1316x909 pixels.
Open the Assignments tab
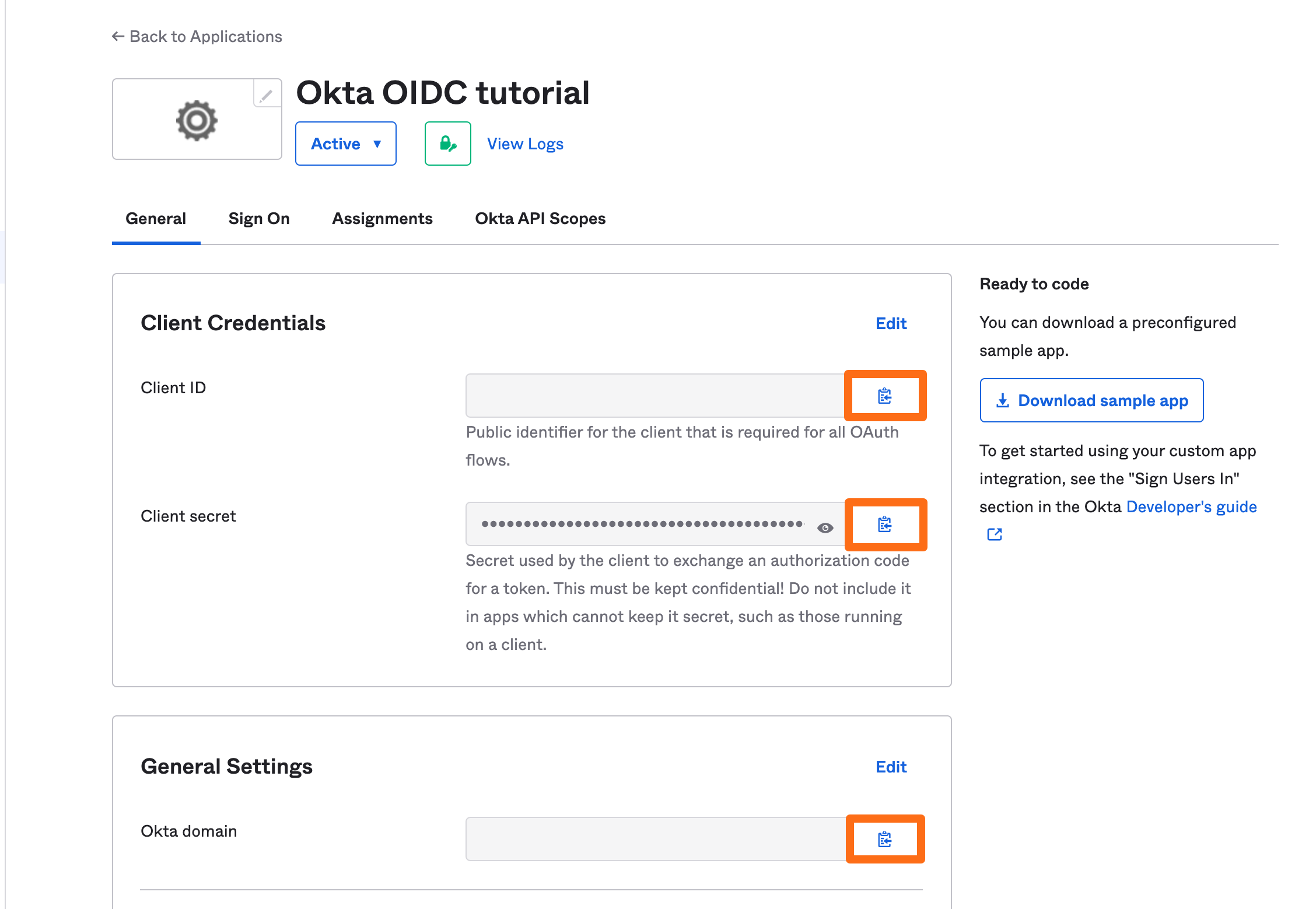tap(382, 219)
